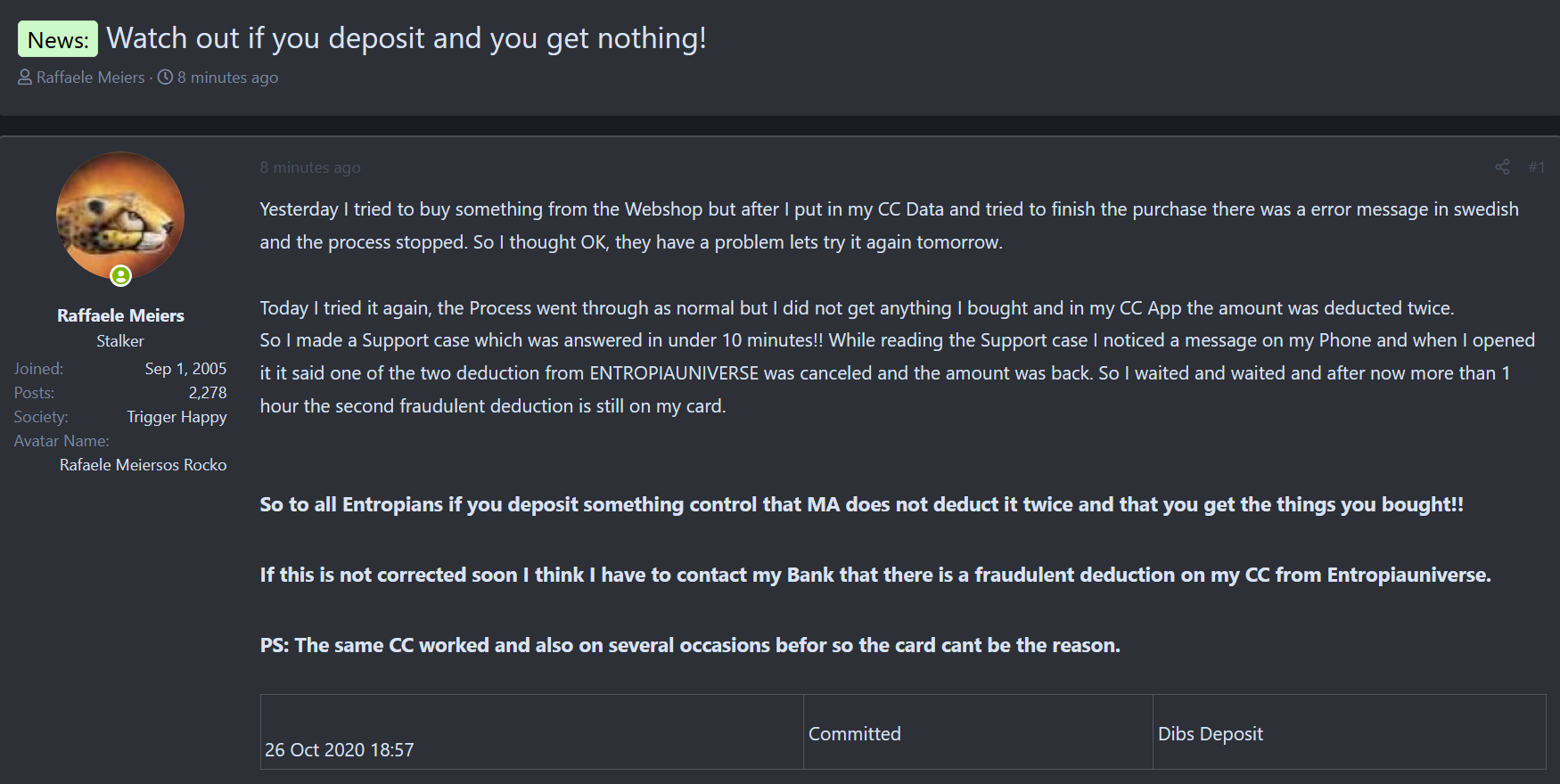
Task: Click the "Stalker" user title
Action: [x=120, y=341]
